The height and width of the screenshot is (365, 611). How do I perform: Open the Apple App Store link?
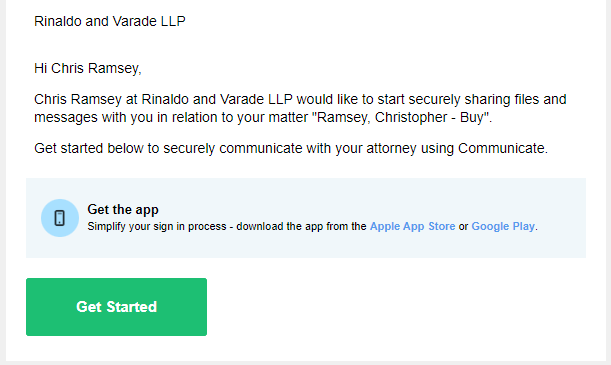[x=412, y=226]
